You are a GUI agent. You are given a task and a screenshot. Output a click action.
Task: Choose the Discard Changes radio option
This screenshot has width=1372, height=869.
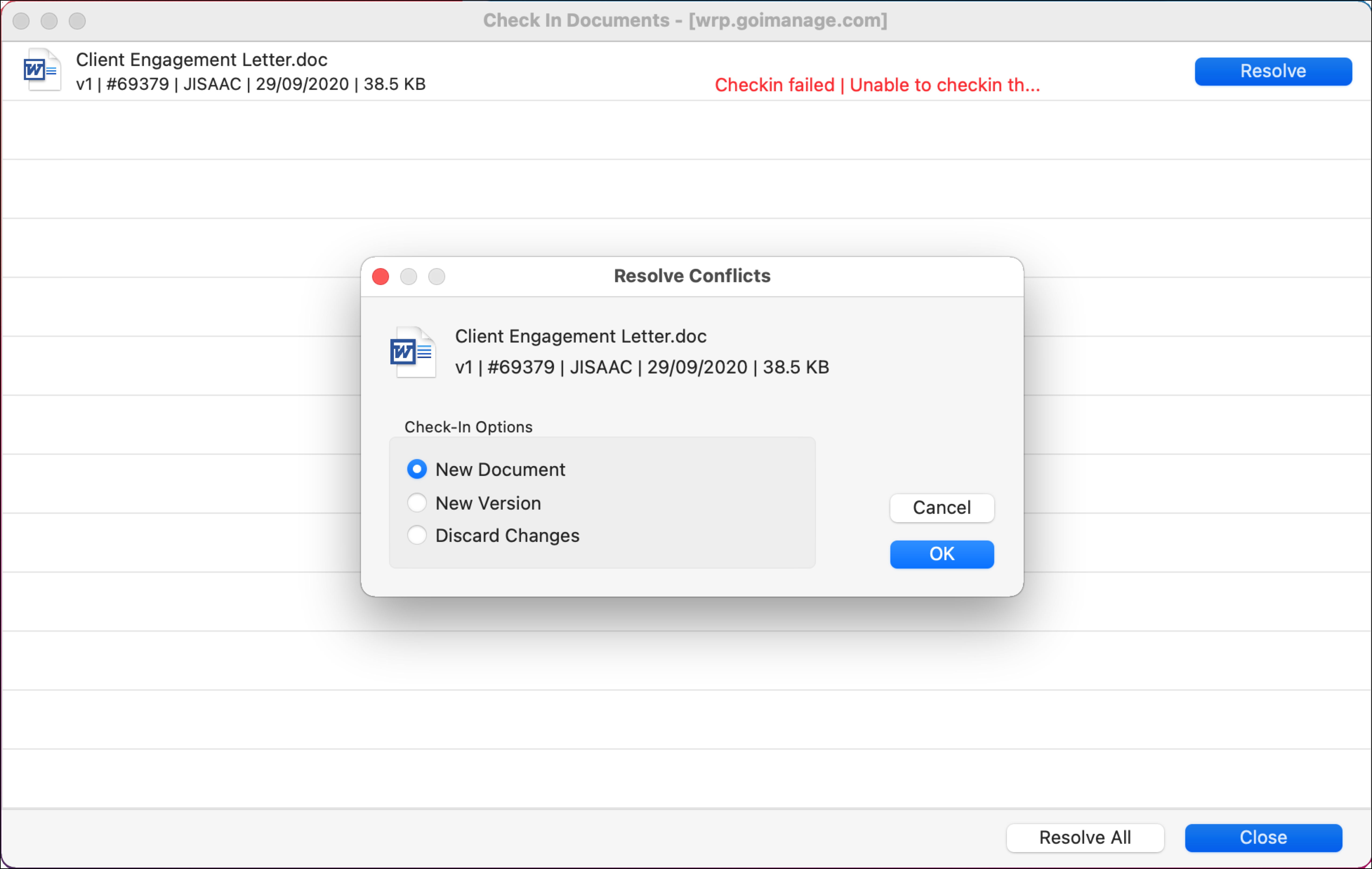click(x=417, y=535)
